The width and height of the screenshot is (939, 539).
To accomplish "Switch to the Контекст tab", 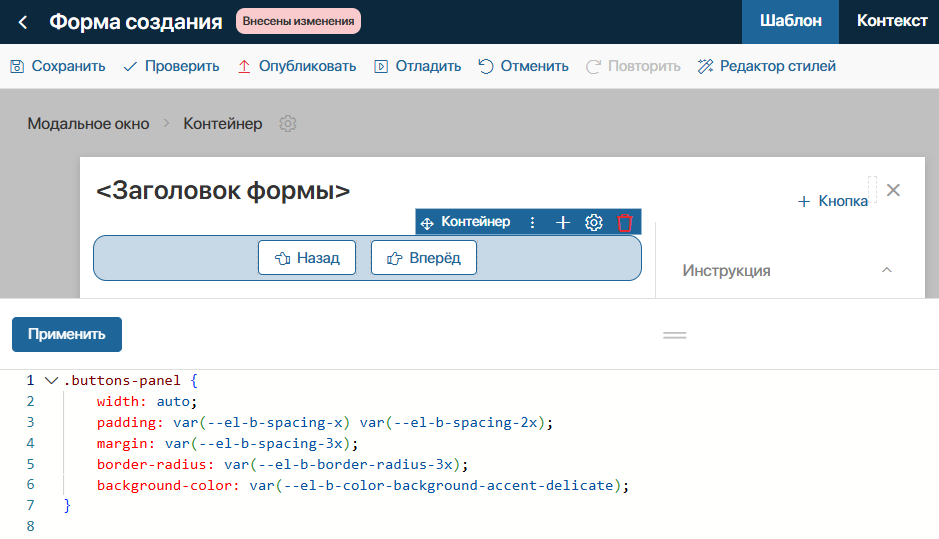I will tap(892, 22).
